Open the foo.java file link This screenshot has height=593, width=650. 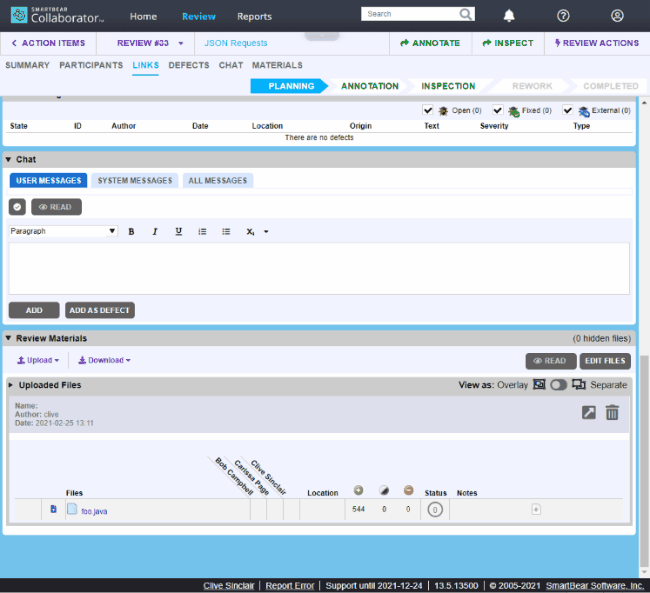[94, 511]
